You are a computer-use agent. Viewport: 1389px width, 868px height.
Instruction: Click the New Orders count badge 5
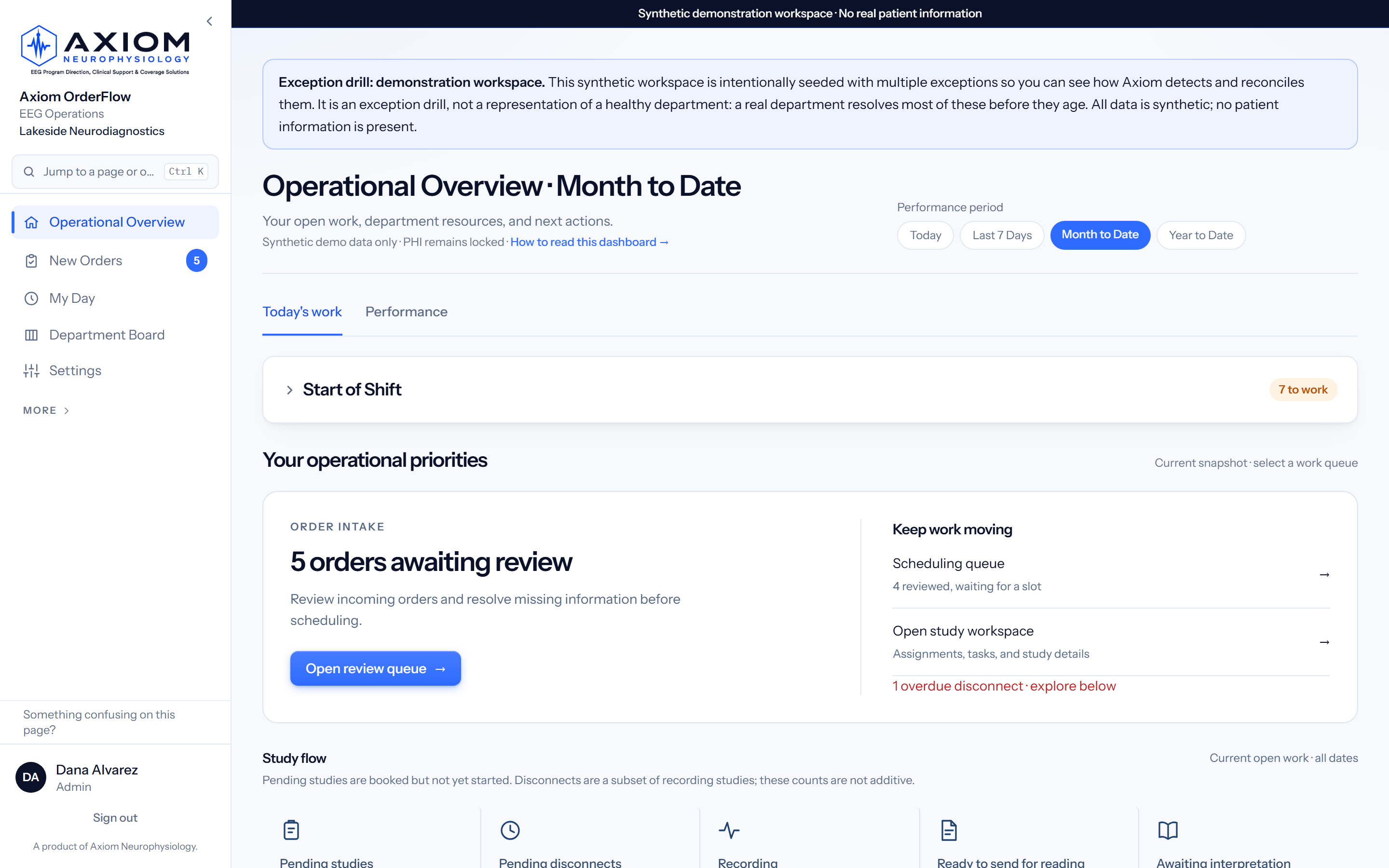pyautogui.click(x=196, y=260)
